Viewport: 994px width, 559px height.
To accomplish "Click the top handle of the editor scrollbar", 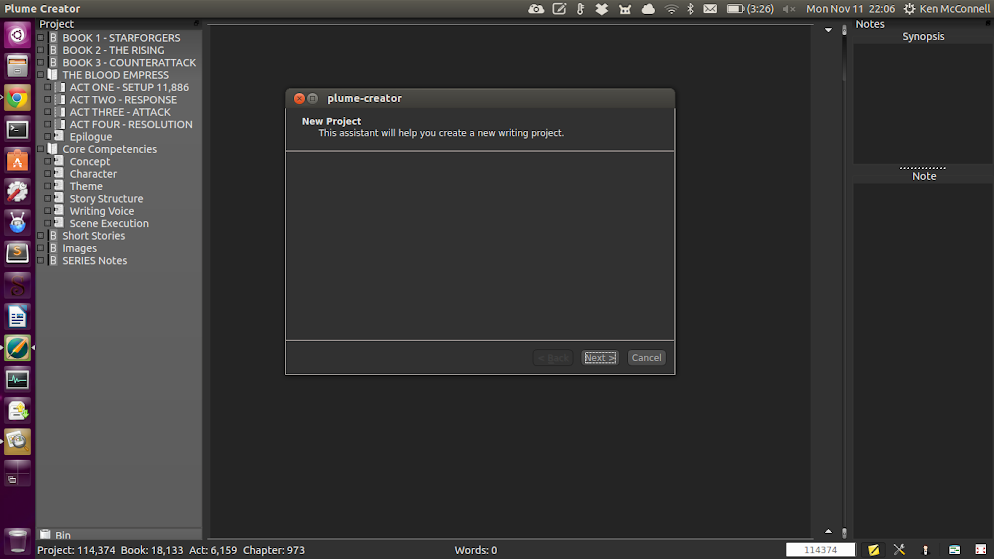I will pos(844,30).
